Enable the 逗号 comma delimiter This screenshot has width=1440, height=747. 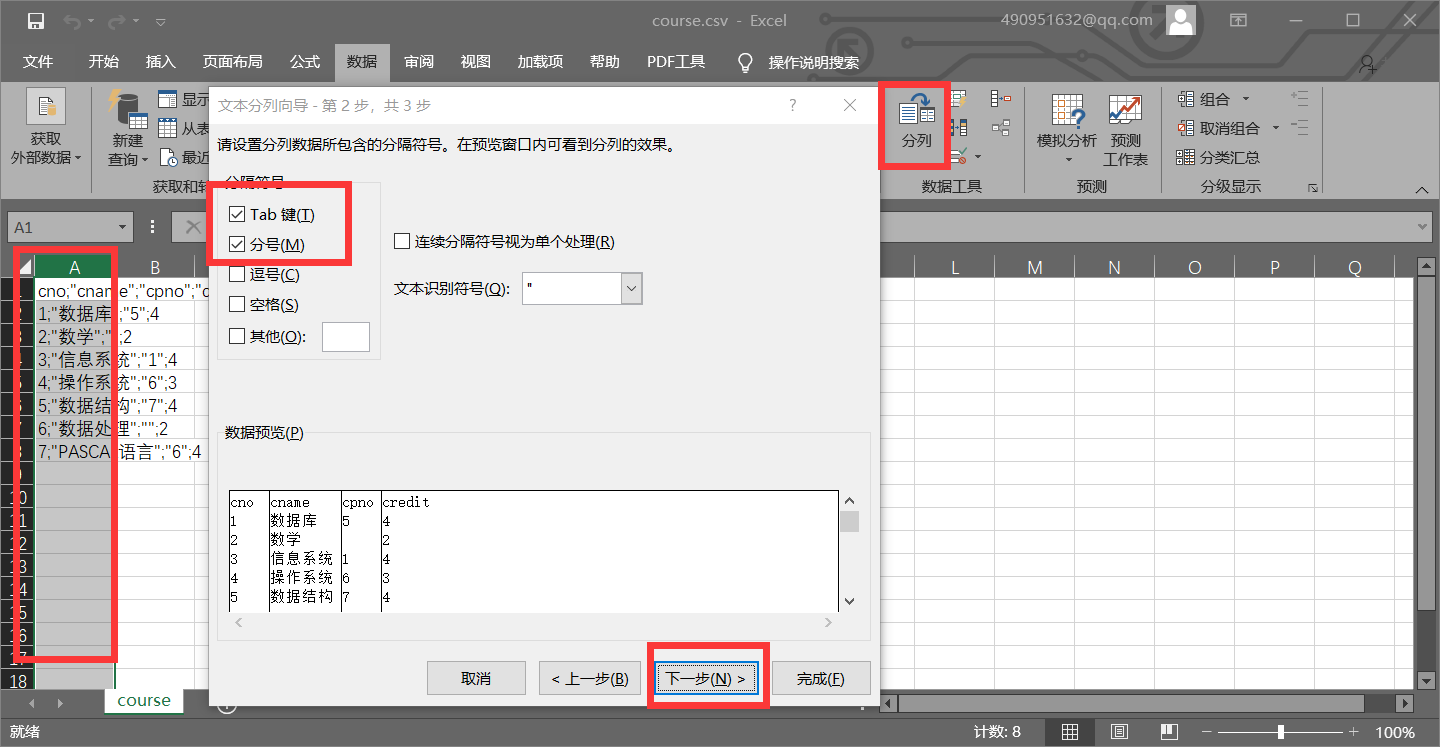[x=237, y=273]
